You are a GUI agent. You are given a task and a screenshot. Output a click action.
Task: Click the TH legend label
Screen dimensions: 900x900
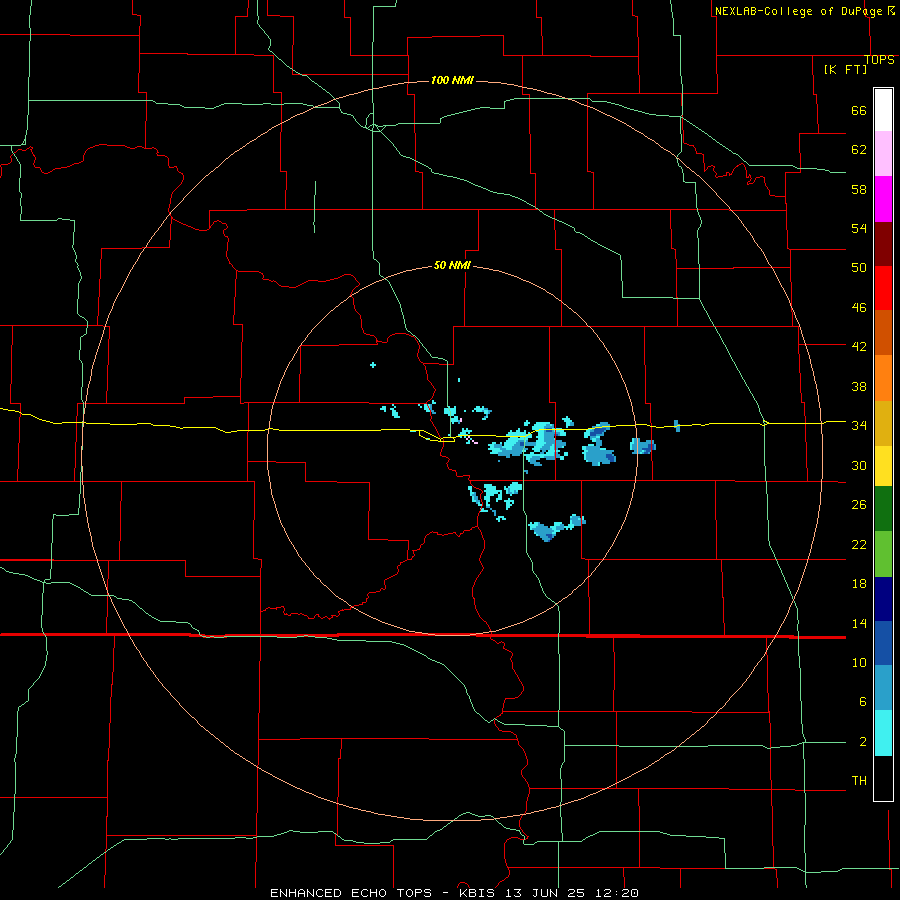tap(859, 781)
